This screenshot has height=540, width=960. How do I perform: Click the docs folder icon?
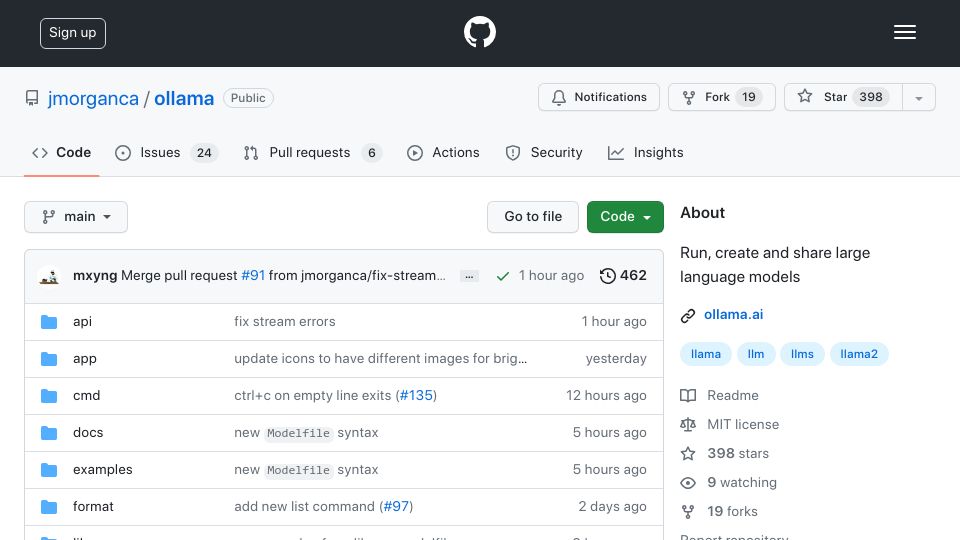tap(49, 433)
